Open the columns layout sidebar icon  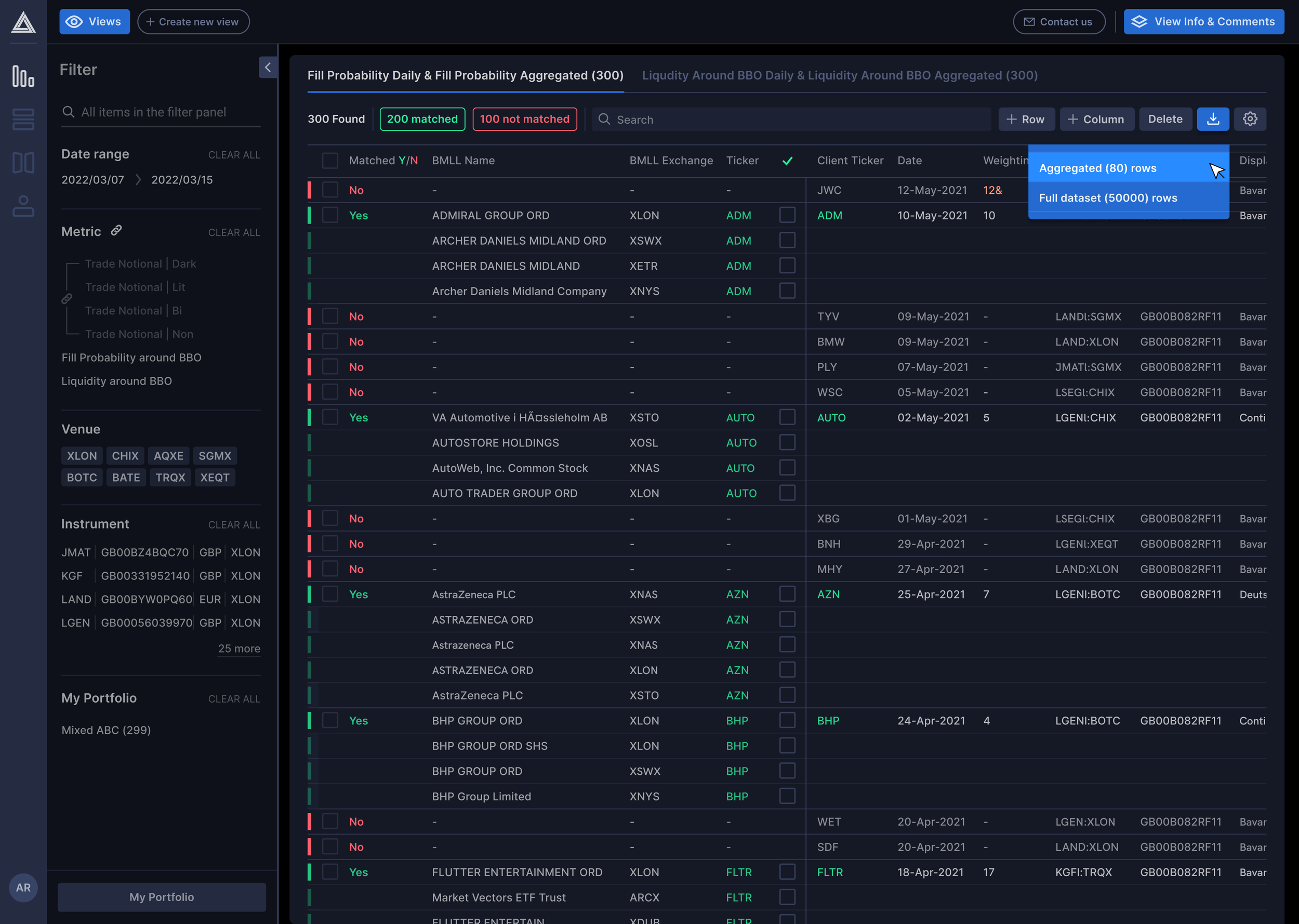tap(23, 163)
